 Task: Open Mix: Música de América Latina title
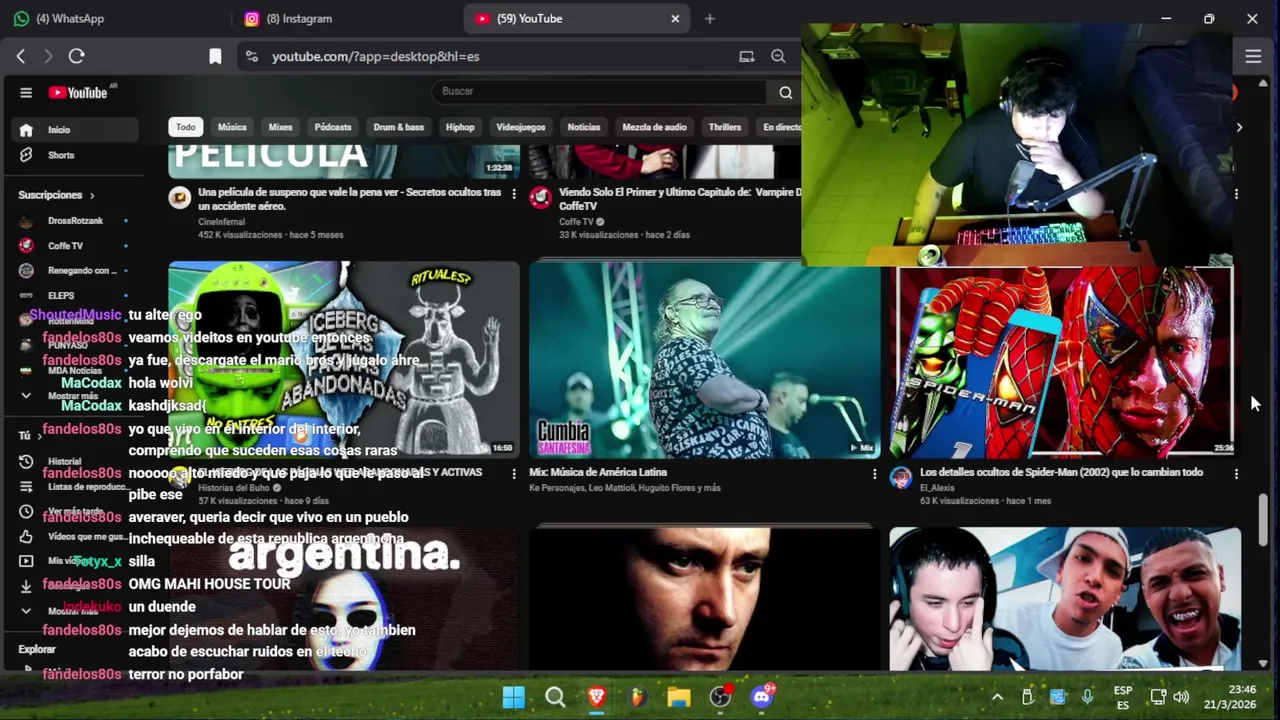(x=598, y=472)
